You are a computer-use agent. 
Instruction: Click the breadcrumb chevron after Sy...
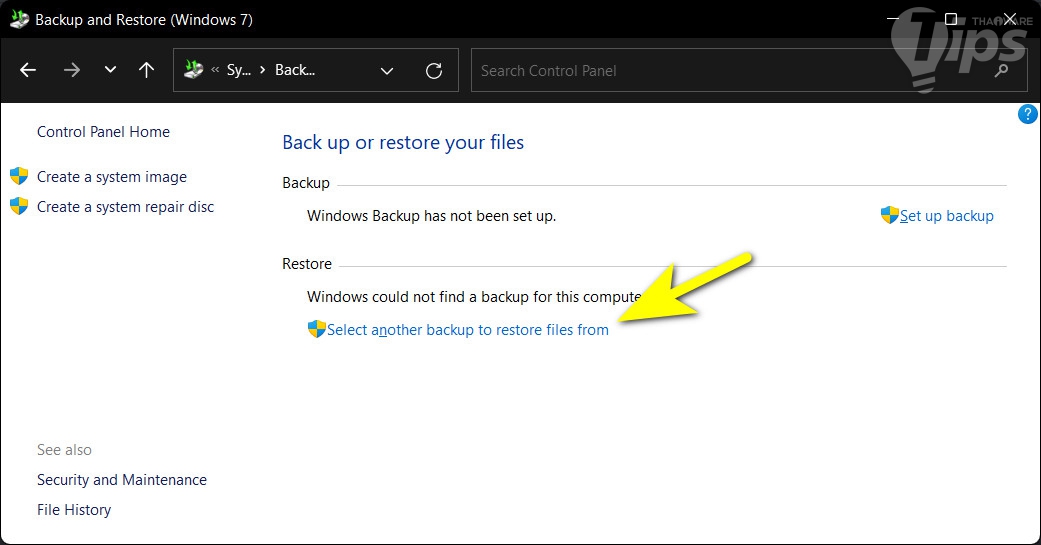pos(263,70)
